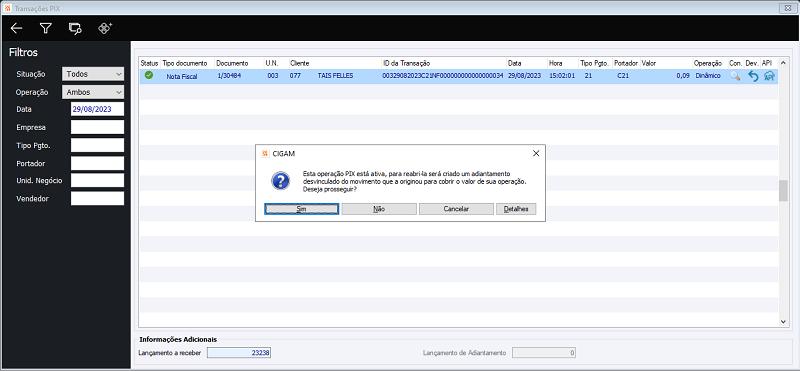Click the back arrow toolbar icon

[16, 28]
